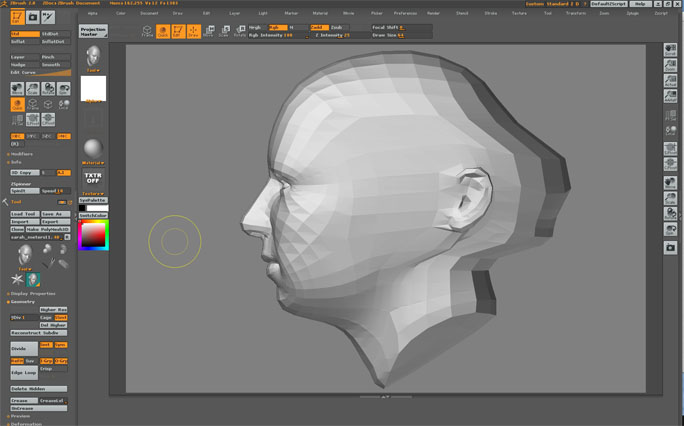Screen dimensions: 684x426
Task: Select the Pinch brush mode
Action: point(55,57)
